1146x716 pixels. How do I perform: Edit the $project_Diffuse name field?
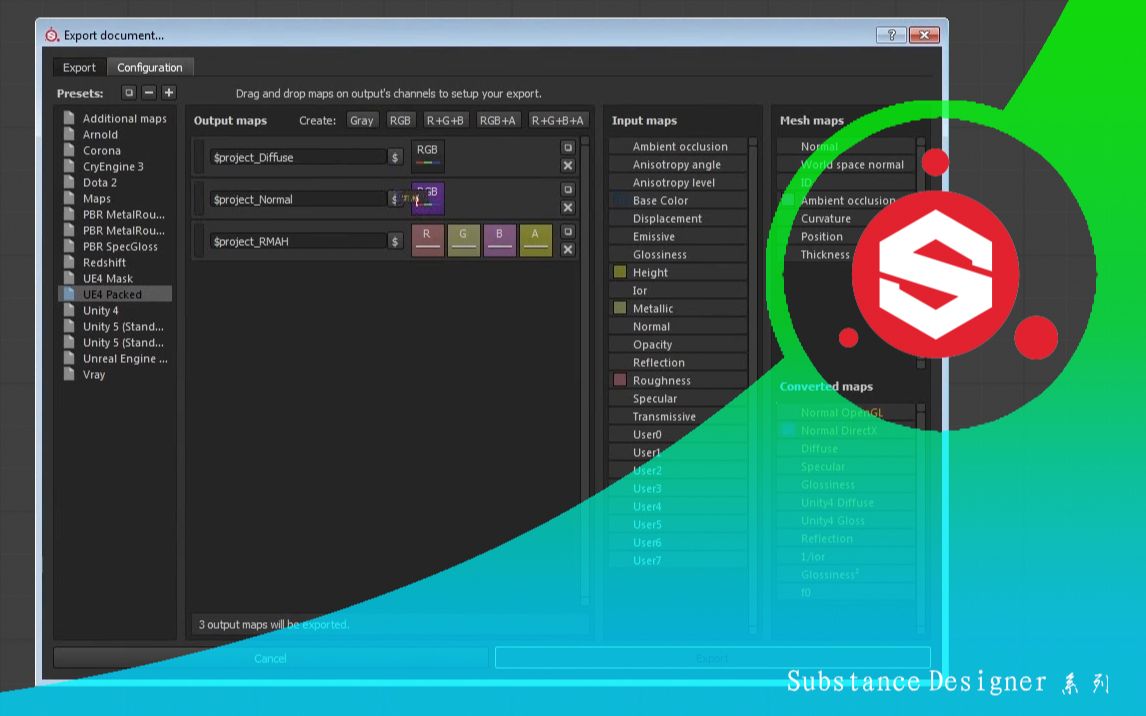point(298,157)
